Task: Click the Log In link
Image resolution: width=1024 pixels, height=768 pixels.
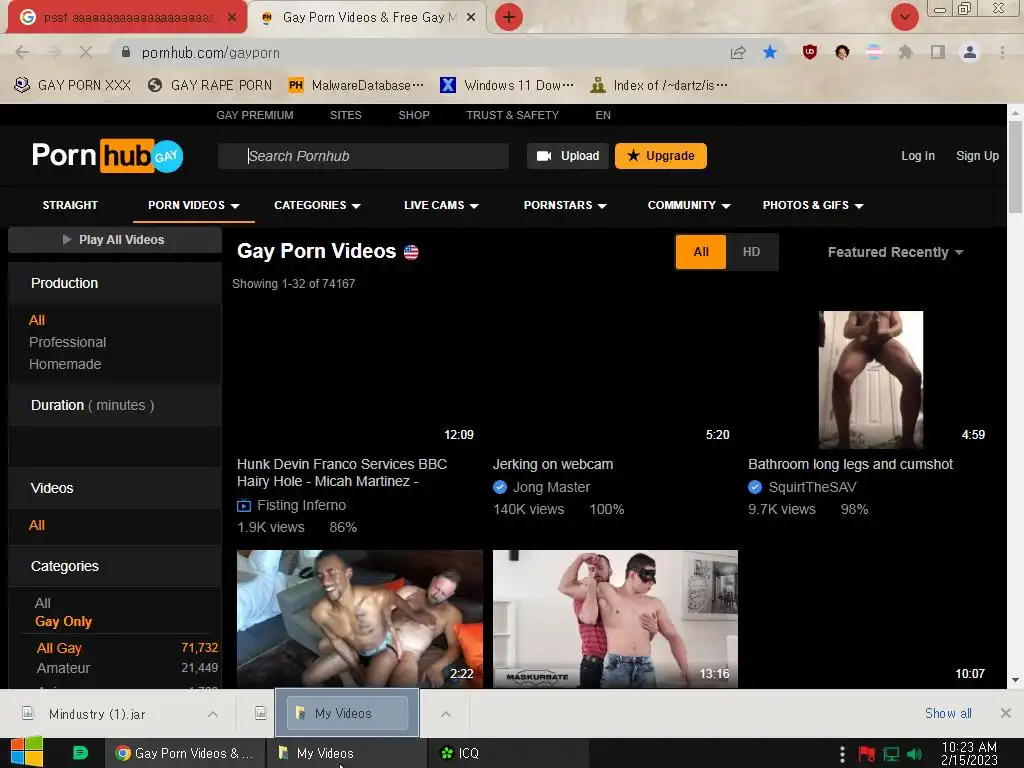Action: [918, 156]
